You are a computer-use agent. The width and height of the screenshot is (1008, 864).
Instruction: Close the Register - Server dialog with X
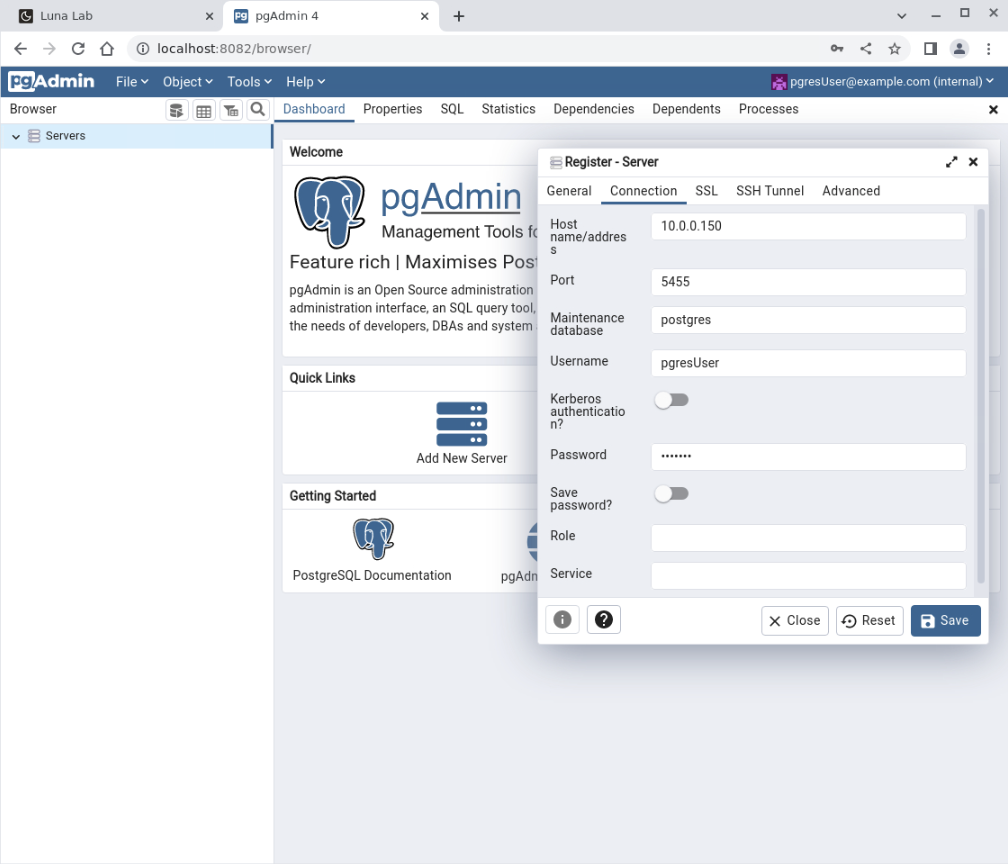[973, 162]
